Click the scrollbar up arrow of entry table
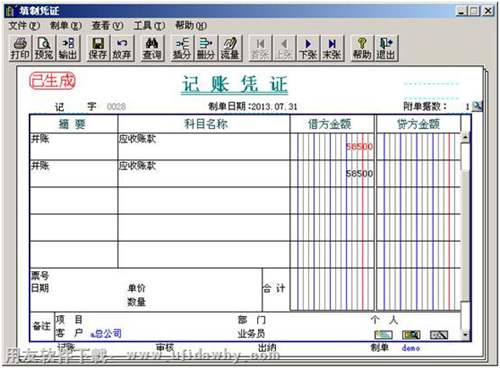Viewport: 500px width, 368px height. [x=465, y=137]
